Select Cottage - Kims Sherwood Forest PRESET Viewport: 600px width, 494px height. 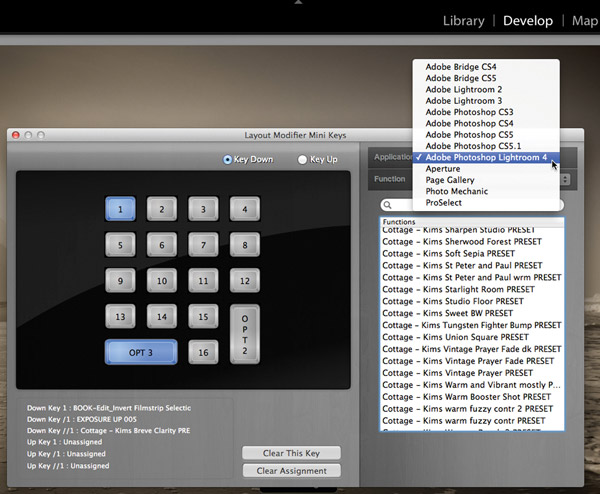point(472,241)
